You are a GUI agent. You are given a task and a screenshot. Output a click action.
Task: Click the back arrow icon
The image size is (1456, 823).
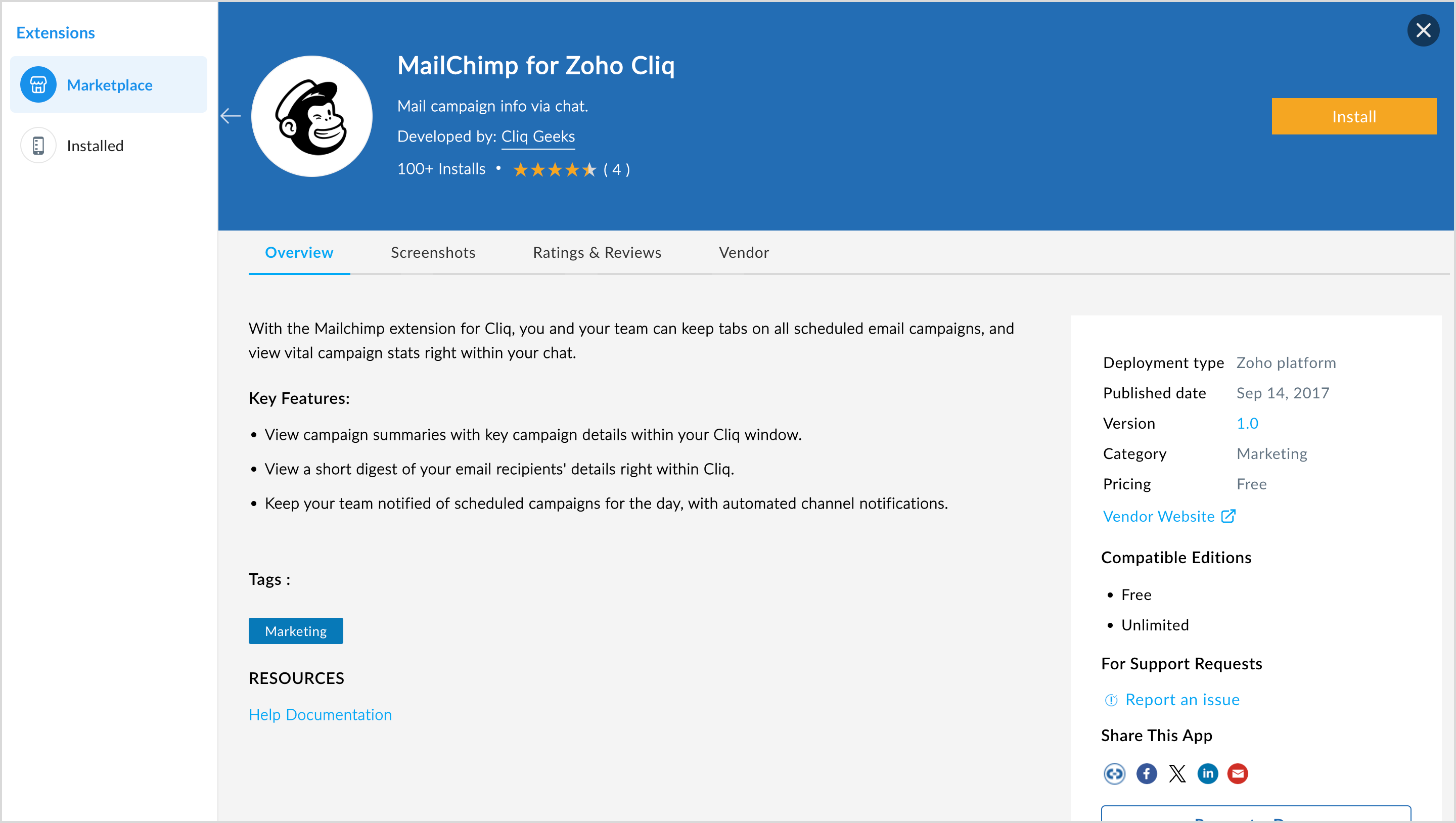click(x=230, y=116)
